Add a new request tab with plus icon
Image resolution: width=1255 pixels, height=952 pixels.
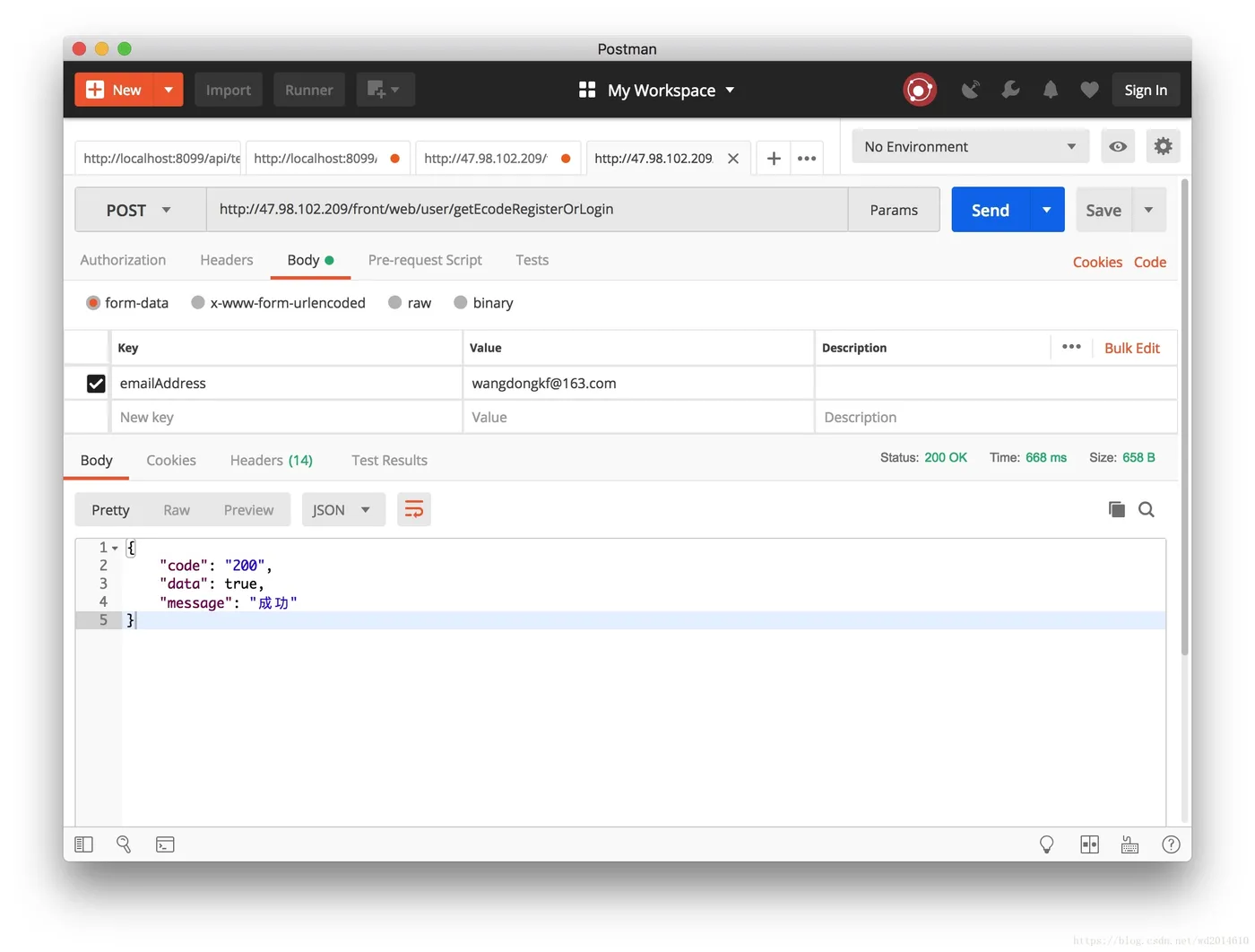tap(774, 159)
